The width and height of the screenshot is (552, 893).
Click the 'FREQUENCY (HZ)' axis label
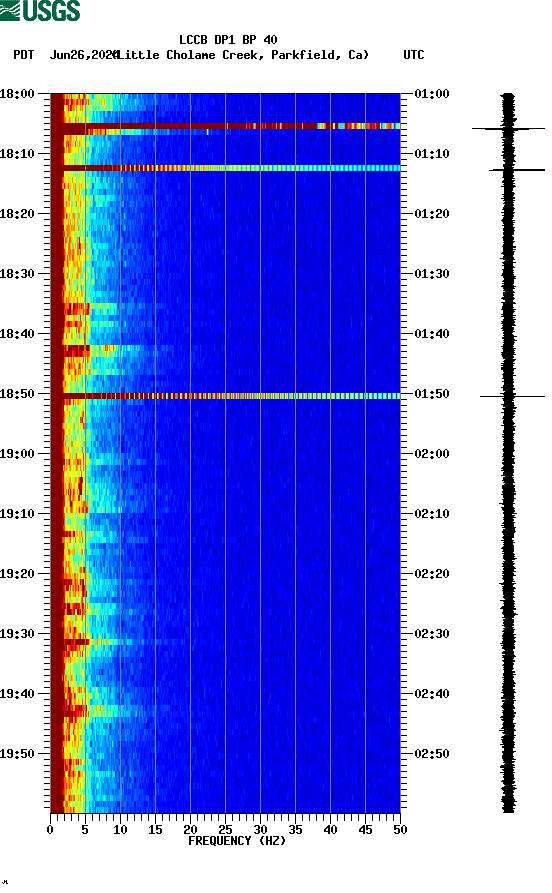(x=236, y=841)
